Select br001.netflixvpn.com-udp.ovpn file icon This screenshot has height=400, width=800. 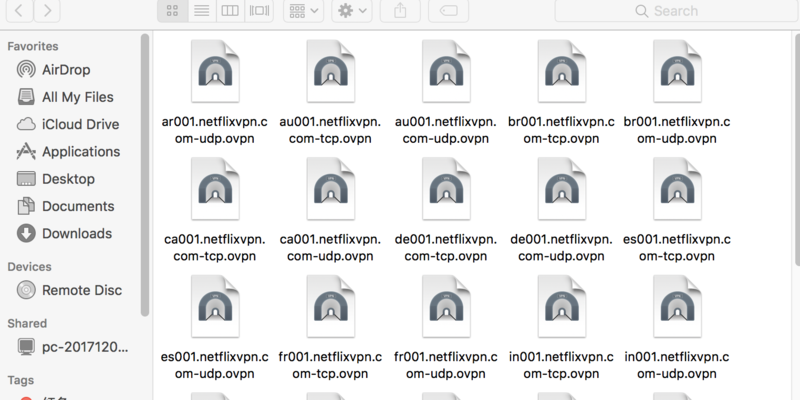point(677,71)
